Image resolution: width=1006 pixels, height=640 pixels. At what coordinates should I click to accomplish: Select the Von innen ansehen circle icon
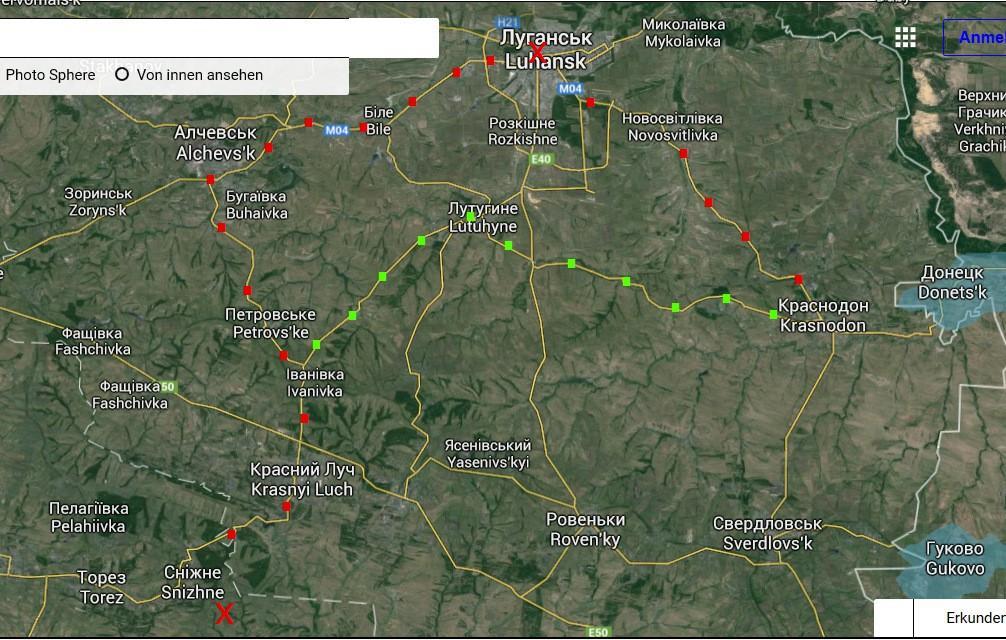(x=122, y=74)
